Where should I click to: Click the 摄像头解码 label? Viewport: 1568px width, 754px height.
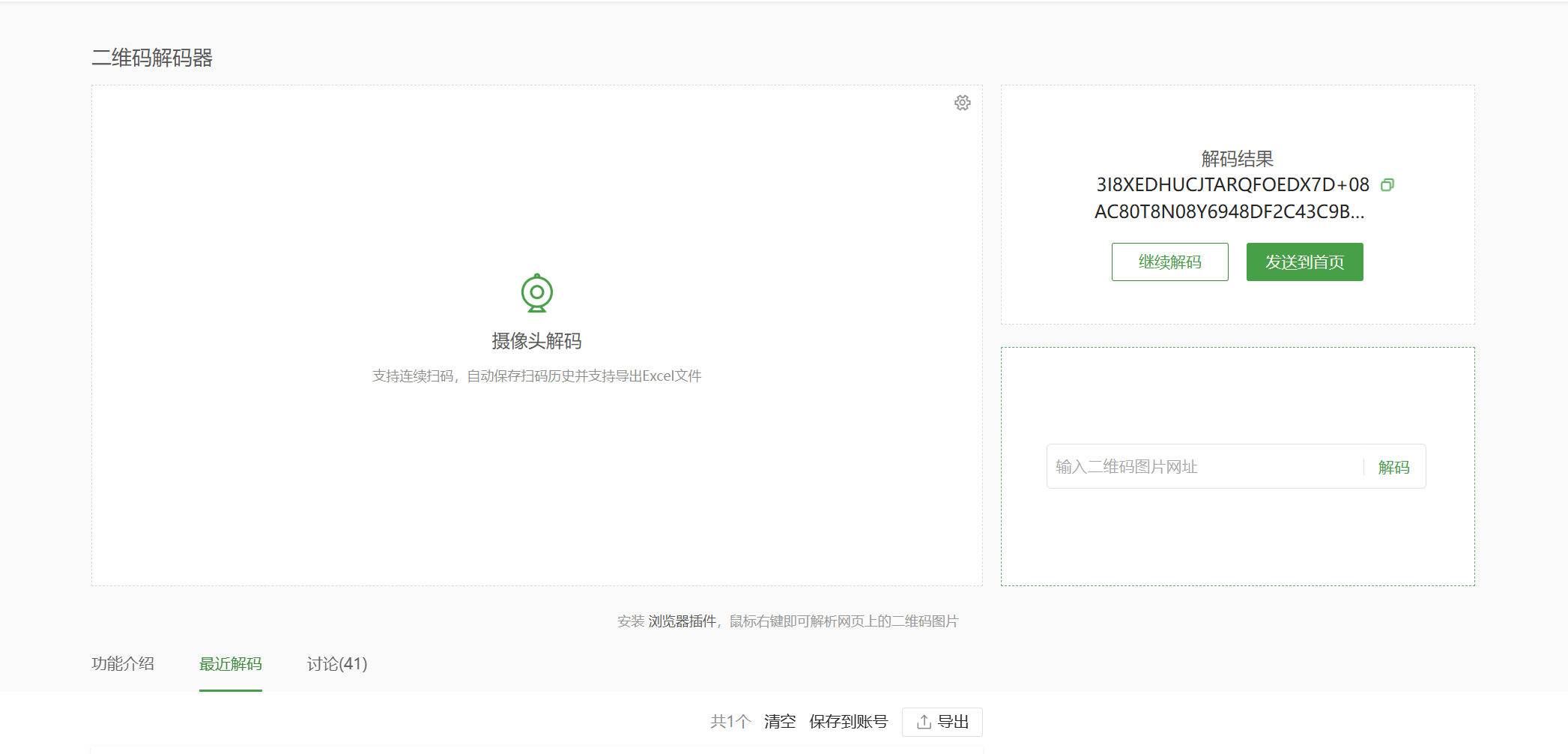tap(536, 341)
